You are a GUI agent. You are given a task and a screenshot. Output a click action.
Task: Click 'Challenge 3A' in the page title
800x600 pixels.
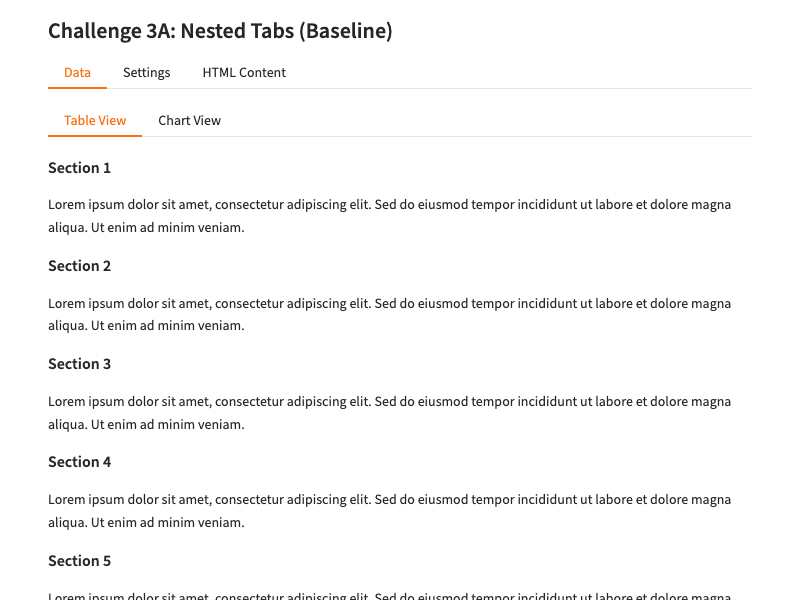click(110, 31)
